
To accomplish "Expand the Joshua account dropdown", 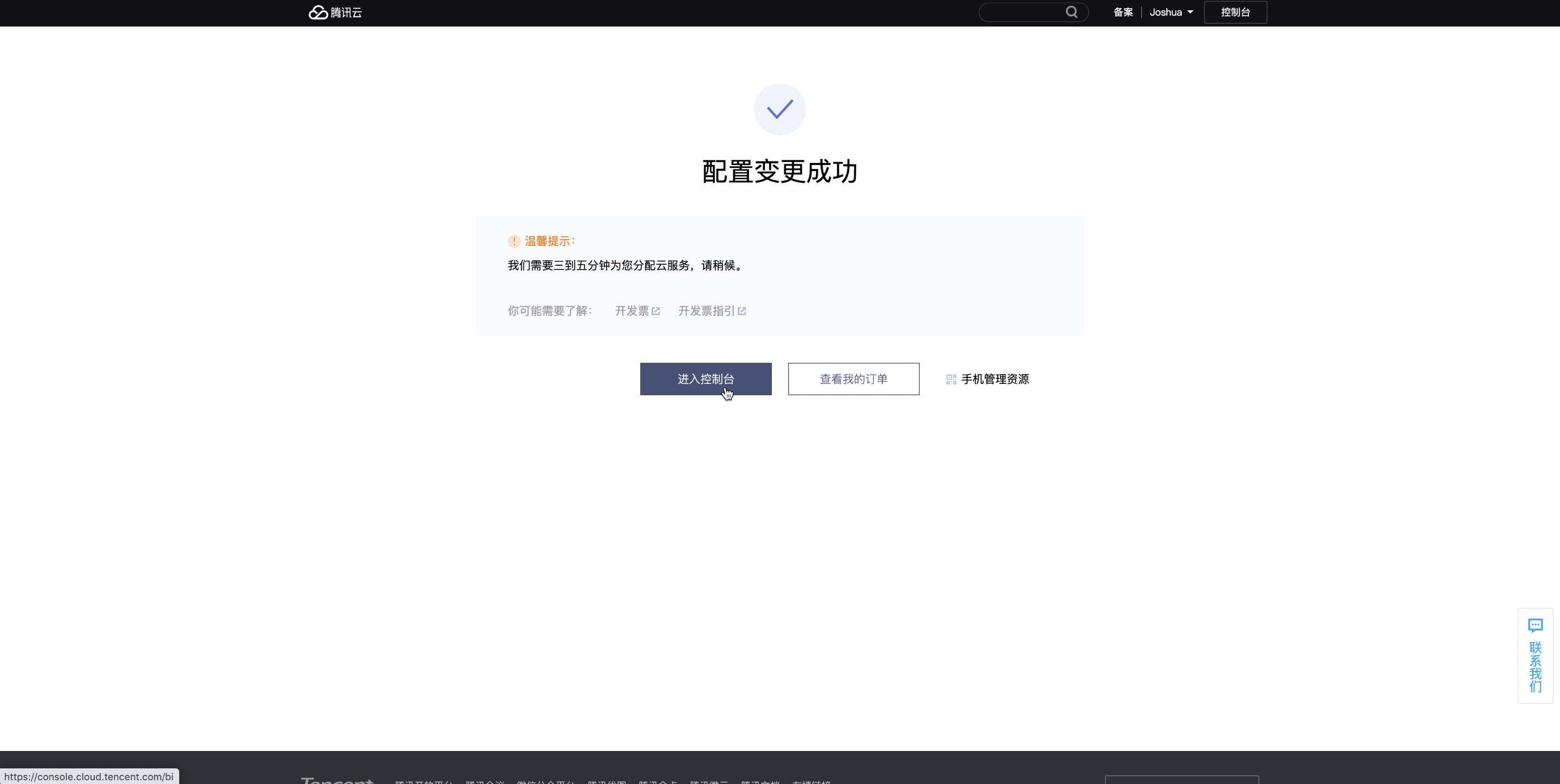I will (x=1171, y=12).
